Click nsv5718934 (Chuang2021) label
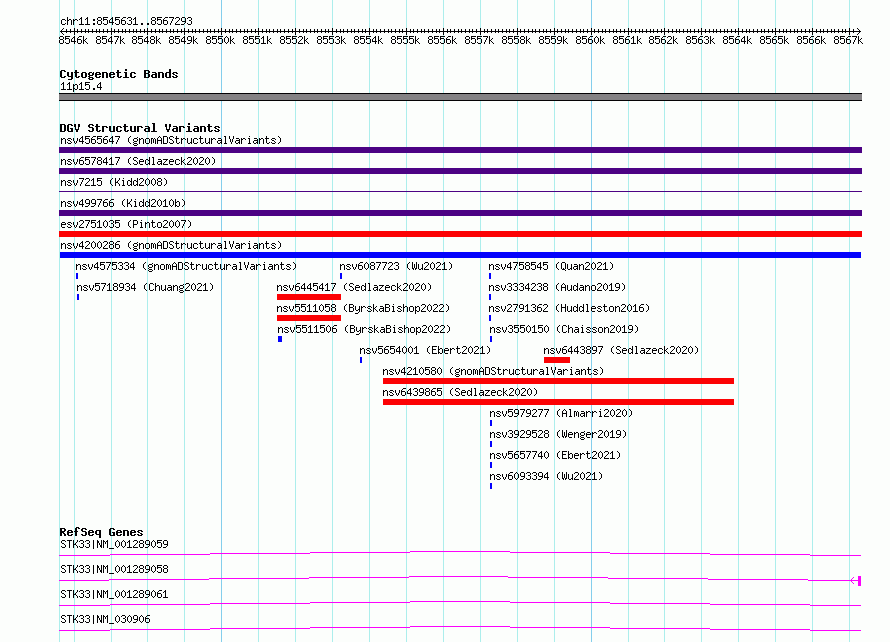The height and width of the screenshot is (642, 890). [x=145, y=287]
